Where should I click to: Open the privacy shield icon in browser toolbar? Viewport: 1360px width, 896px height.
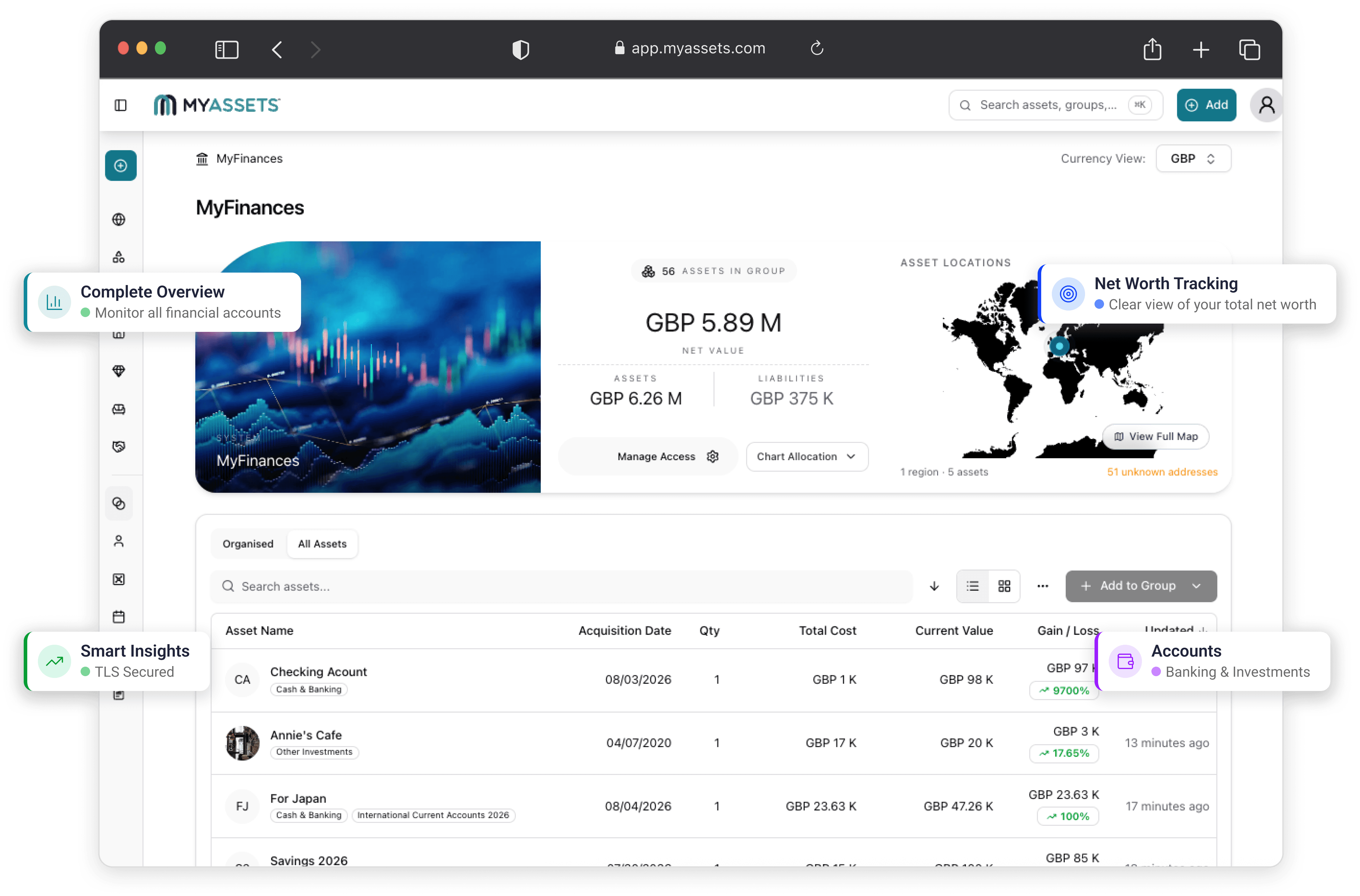coord(521,50)
